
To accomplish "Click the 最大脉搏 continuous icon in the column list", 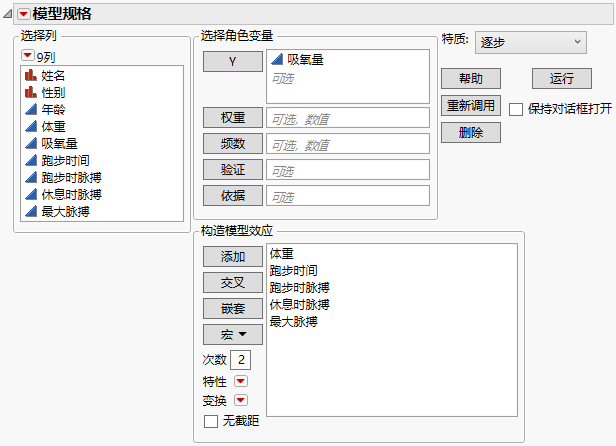I will click(x=31, y=211).
